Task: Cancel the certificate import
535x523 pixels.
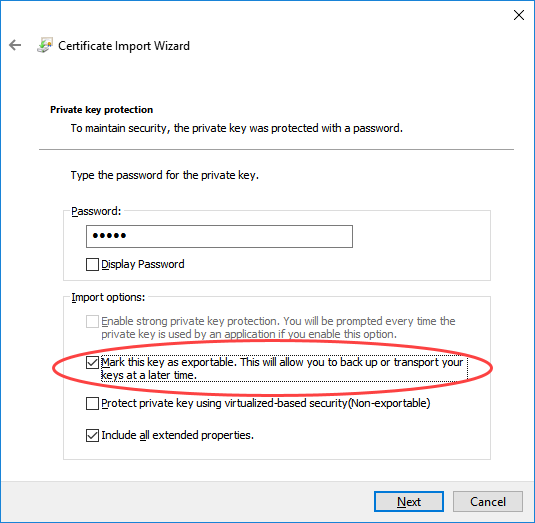Action: click(488, 502)
